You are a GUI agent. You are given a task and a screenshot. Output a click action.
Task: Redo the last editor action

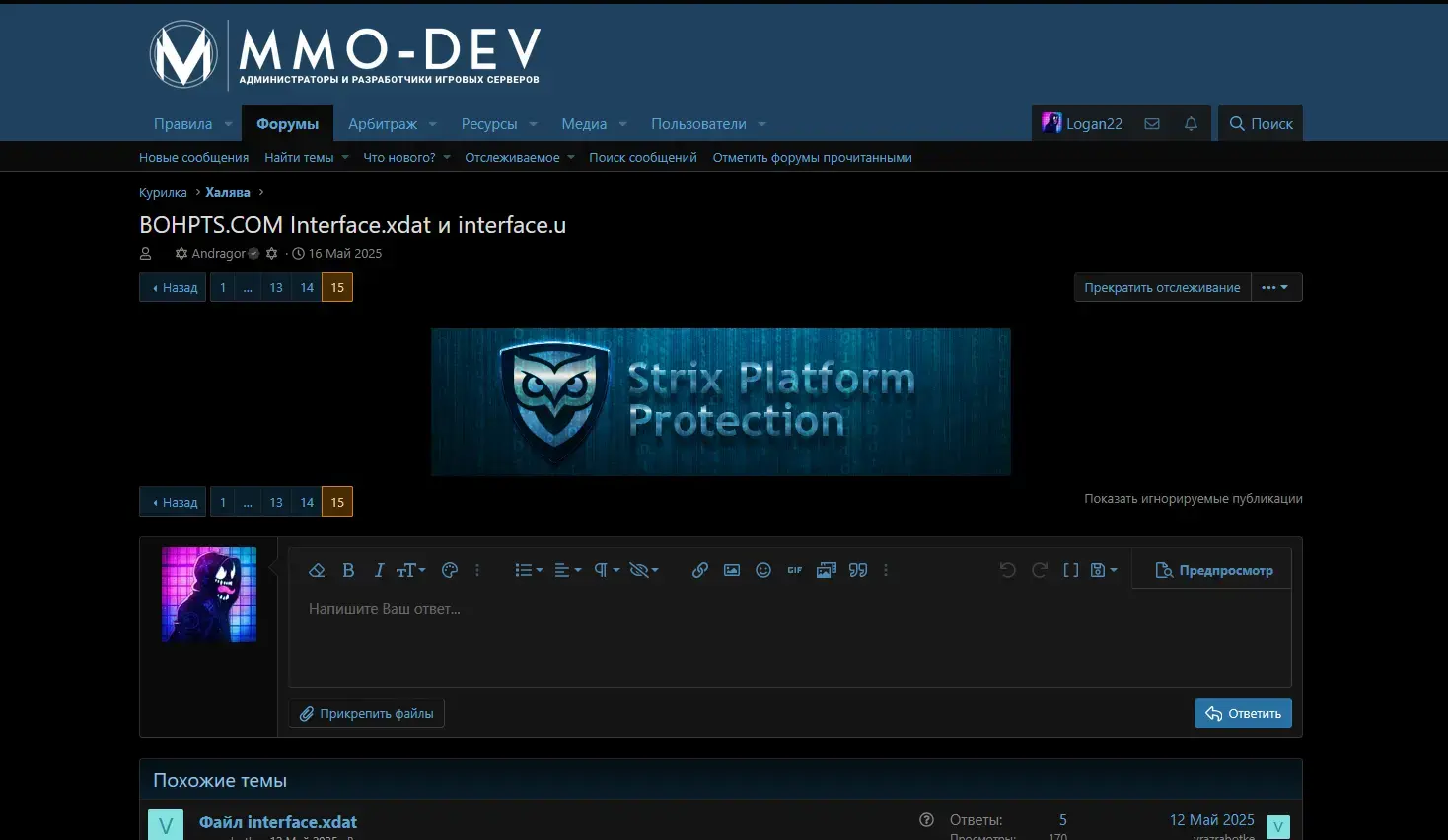pos(1039,570)
